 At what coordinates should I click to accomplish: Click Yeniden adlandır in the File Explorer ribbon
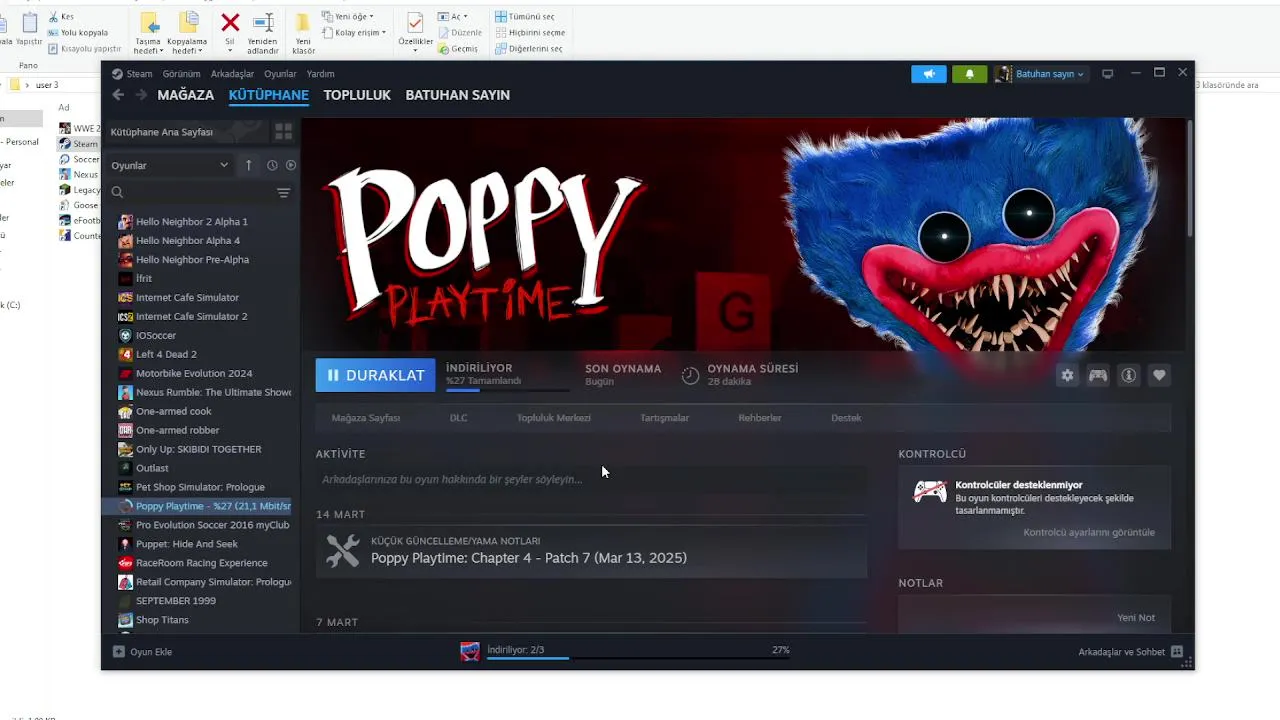263,33
